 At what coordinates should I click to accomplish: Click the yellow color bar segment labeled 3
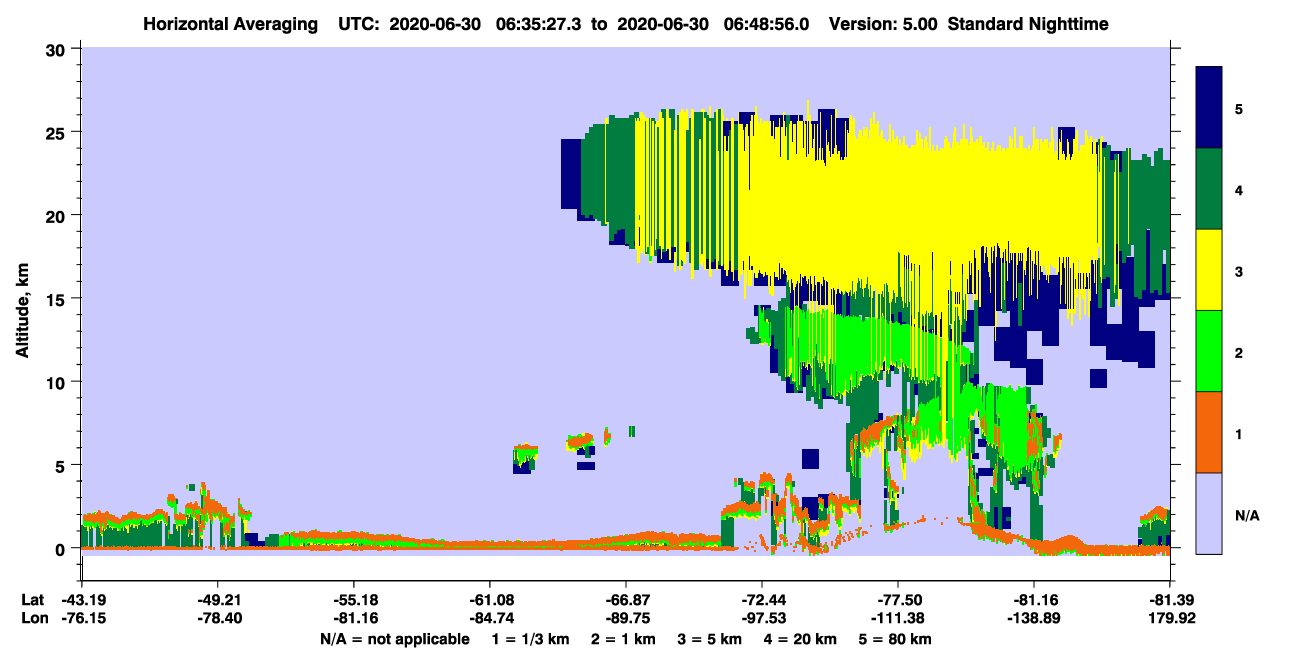coord(1209,270)
